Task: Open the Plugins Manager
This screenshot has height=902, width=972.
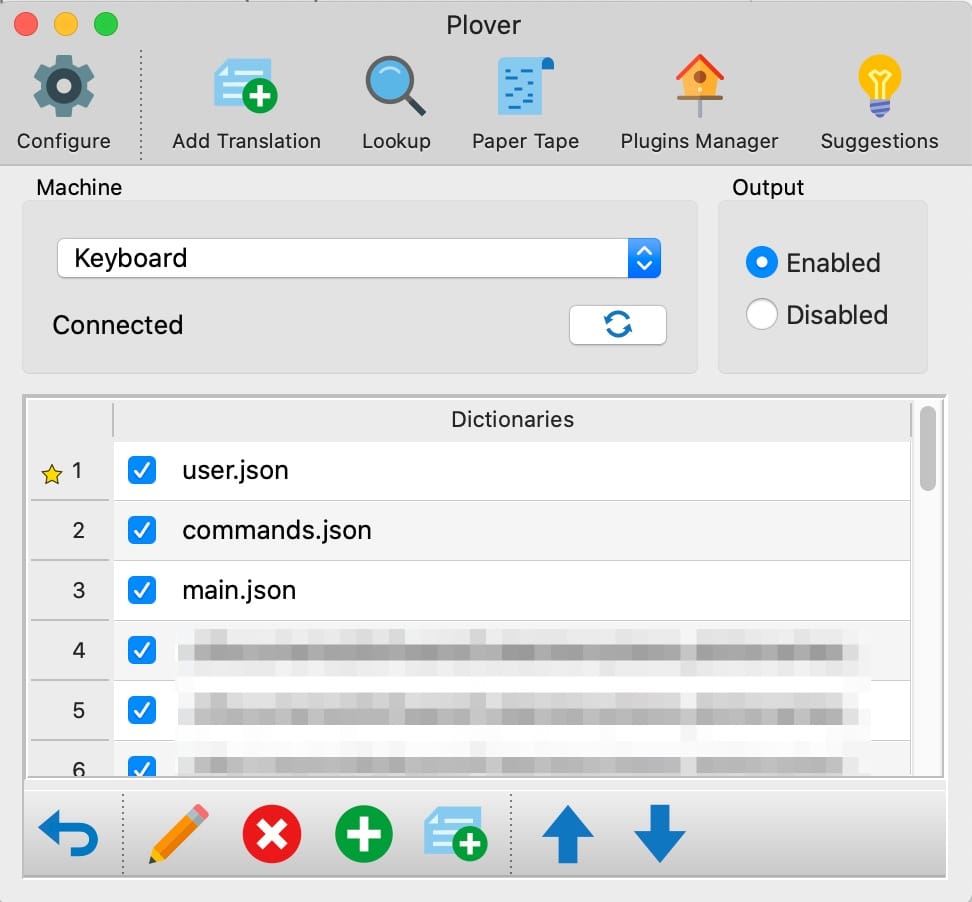Action: point(699,87)
